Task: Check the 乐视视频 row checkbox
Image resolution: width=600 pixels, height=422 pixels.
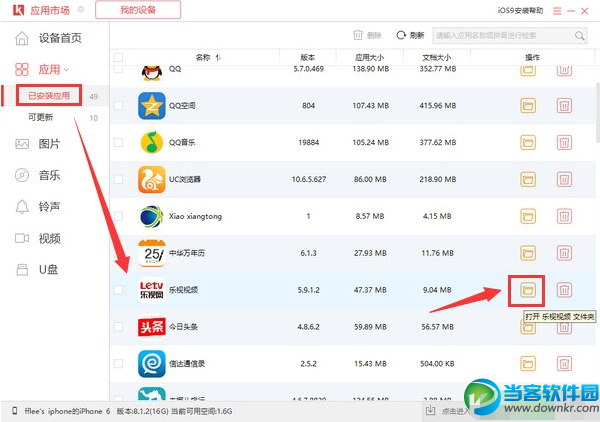Action: point(118,290)
